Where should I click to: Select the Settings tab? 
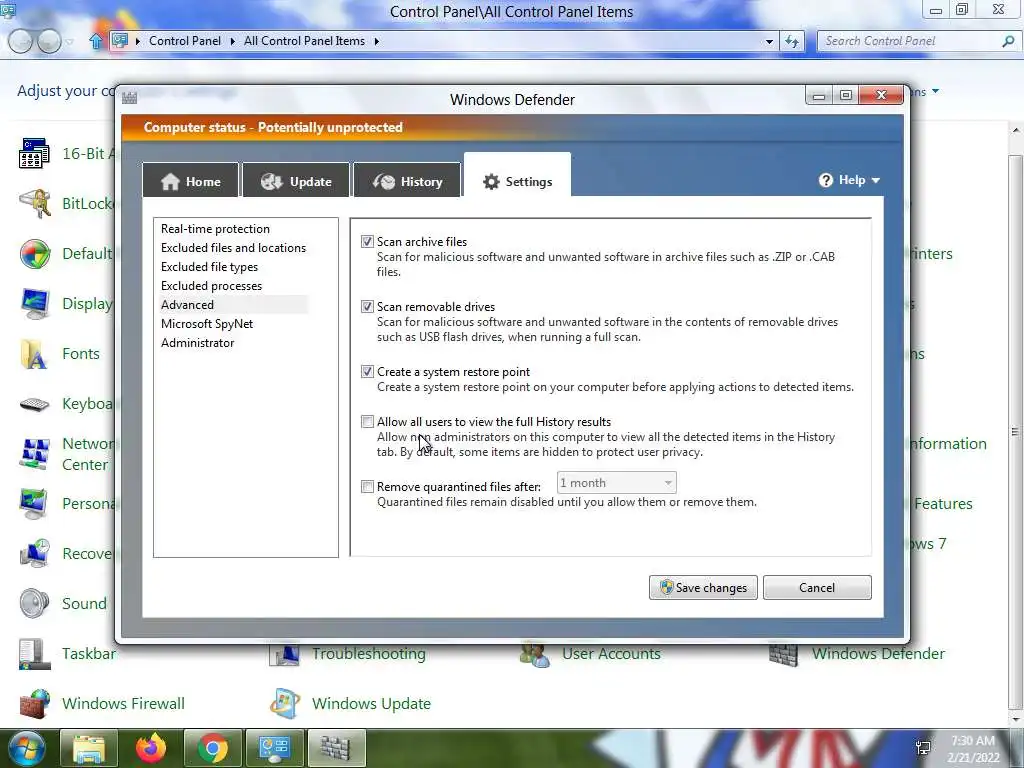pos(517,176)
